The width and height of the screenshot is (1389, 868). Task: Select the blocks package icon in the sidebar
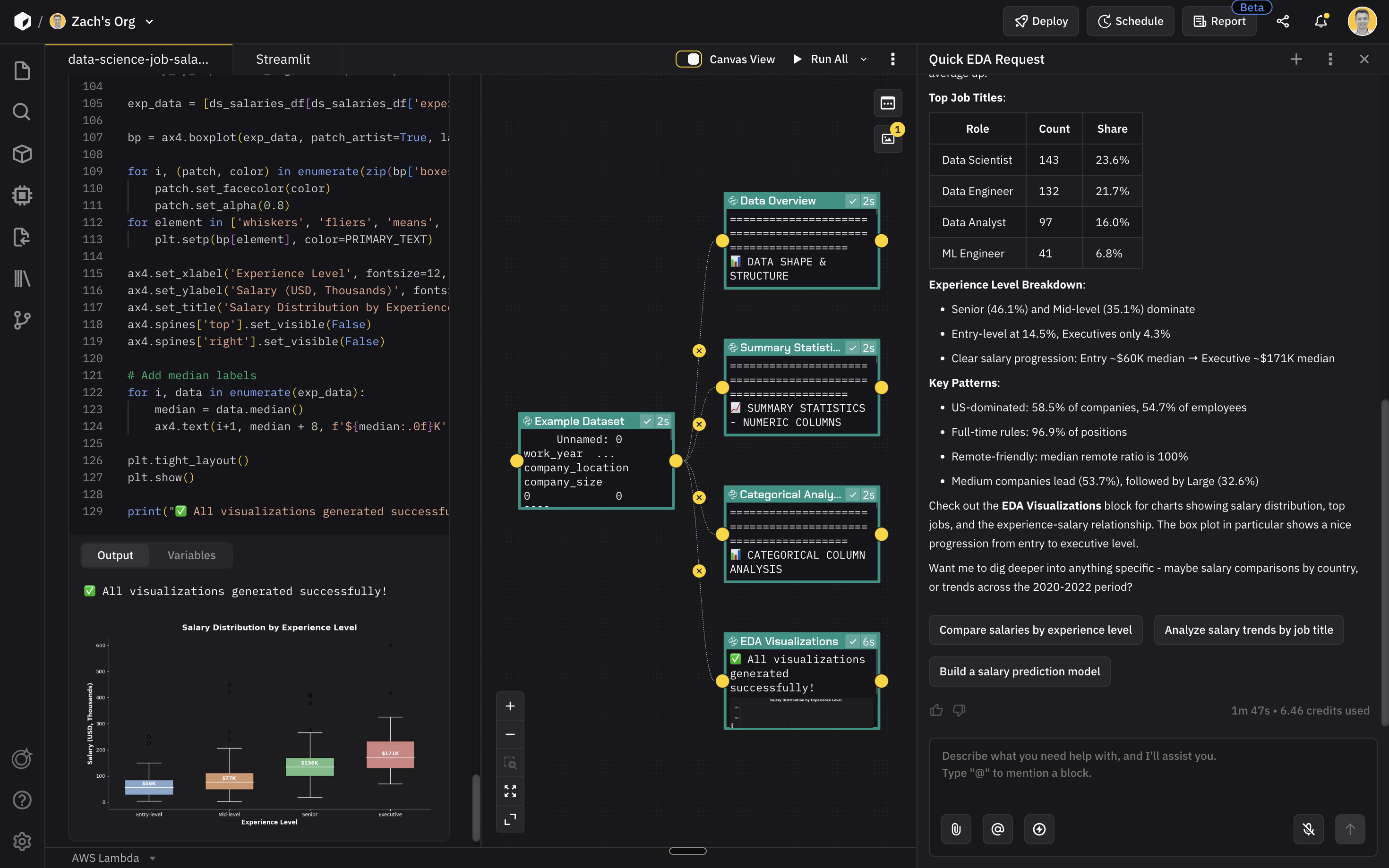pos(22,153)
